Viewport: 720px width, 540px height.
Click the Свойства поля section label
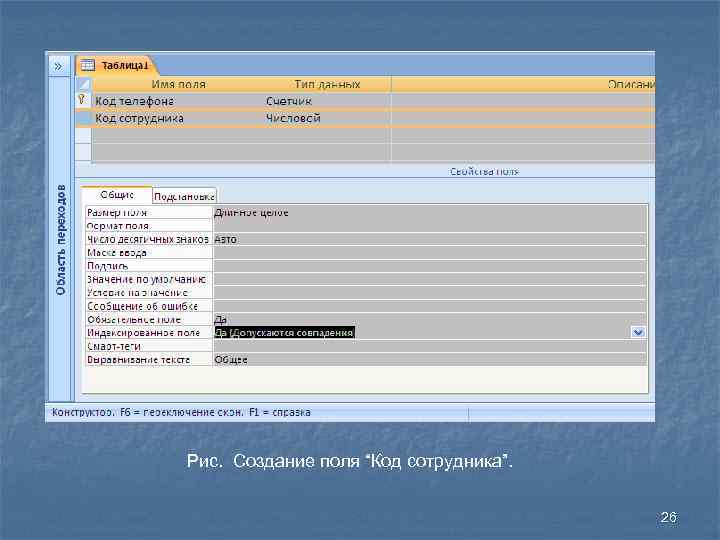click(484, 171)
